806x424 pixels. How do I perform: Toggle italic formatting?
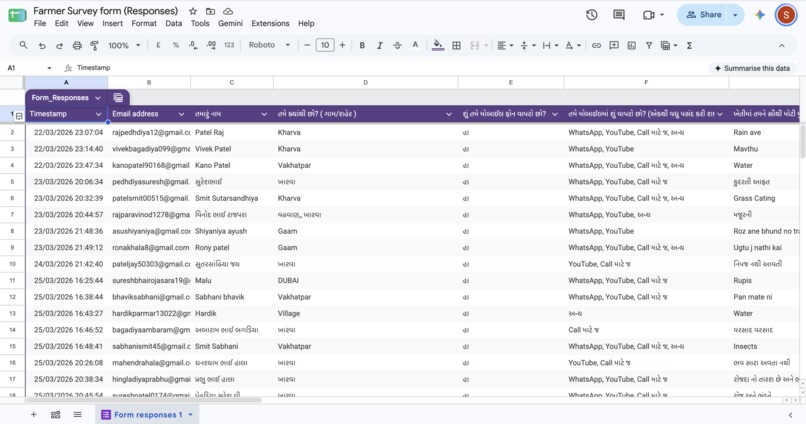tap(379, 45)
